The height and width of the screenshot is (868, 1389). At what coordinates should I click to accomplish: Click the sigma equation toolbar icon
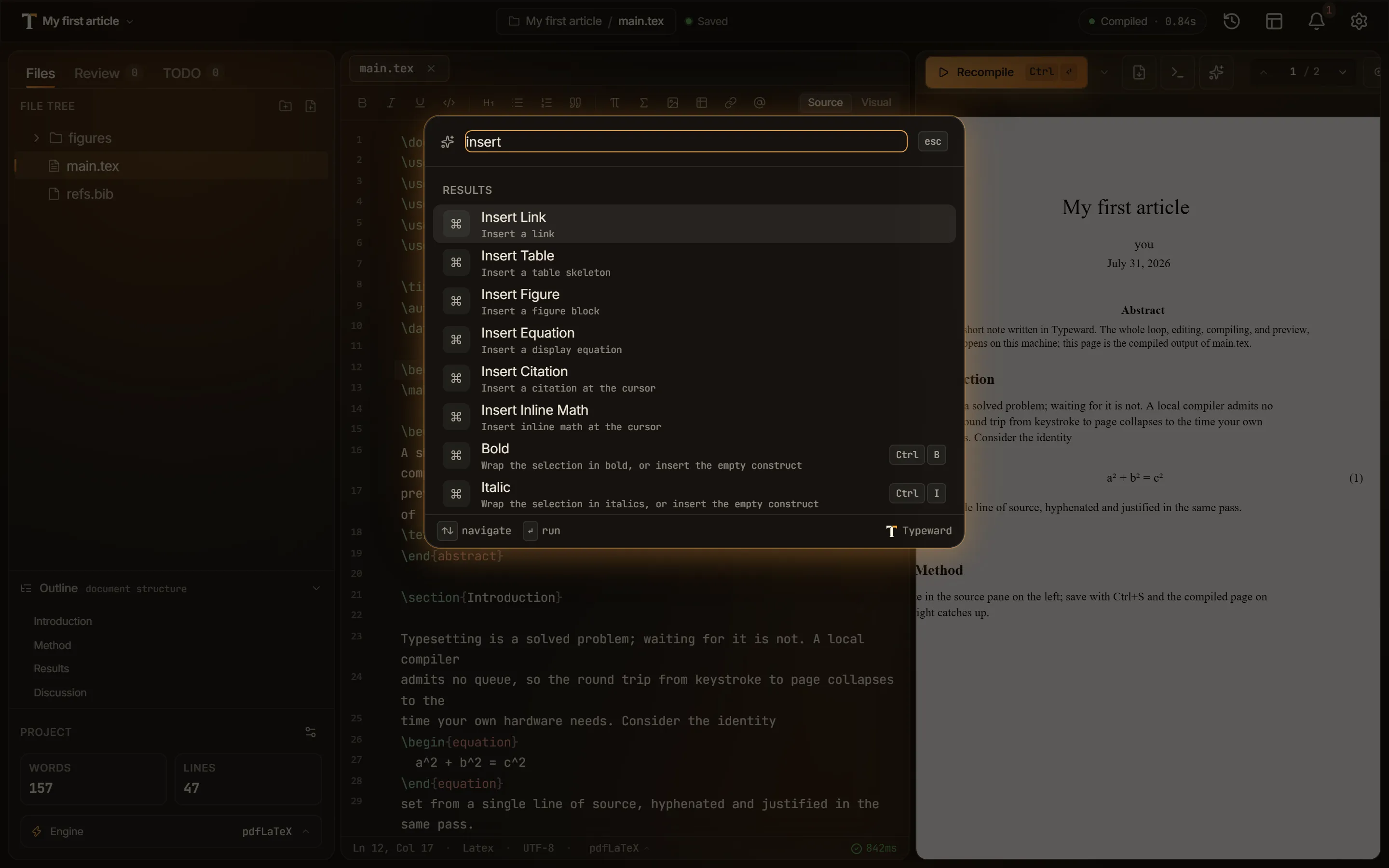pyautogui.click(x=643, y=103)
